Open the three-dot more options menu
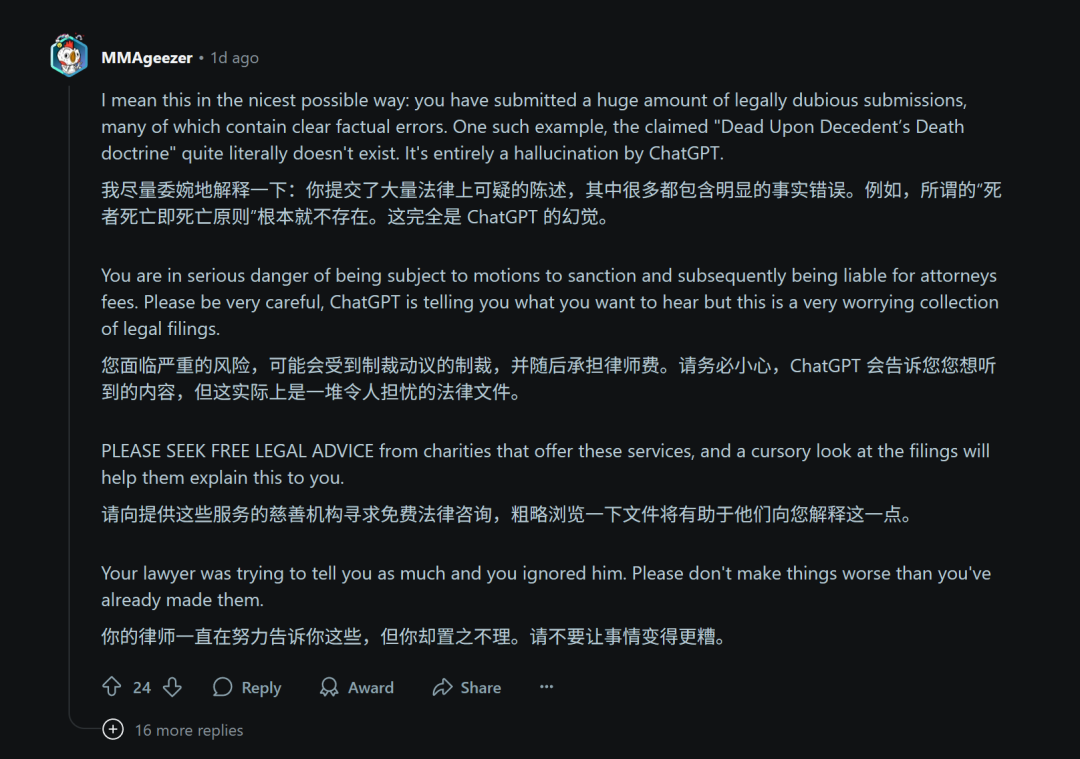 pyautogui.click(x=546, y=687)
